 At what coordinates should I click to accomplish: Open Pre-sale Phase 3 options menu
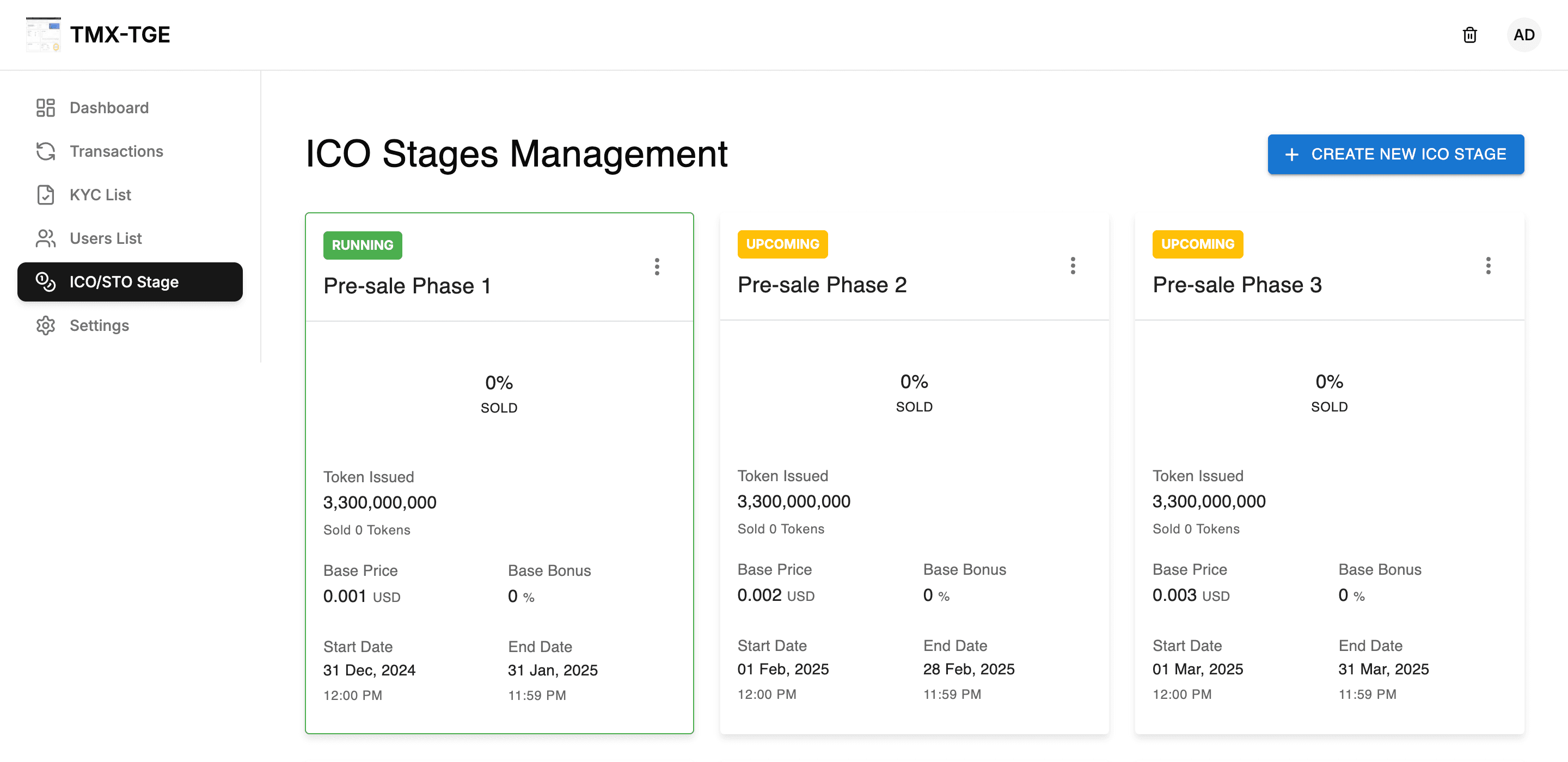coord(1487,266)
